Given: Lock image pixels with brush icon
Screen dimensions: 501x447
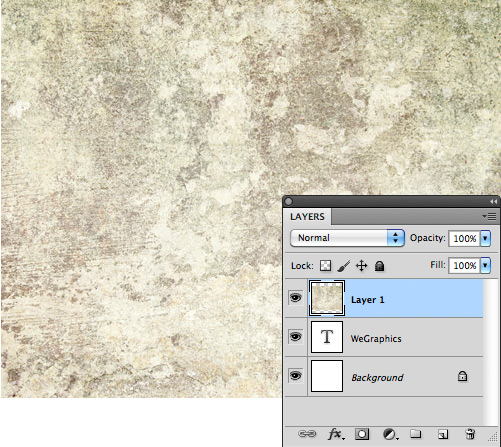Looking at the screenshot, I should [x=343, y=266].
